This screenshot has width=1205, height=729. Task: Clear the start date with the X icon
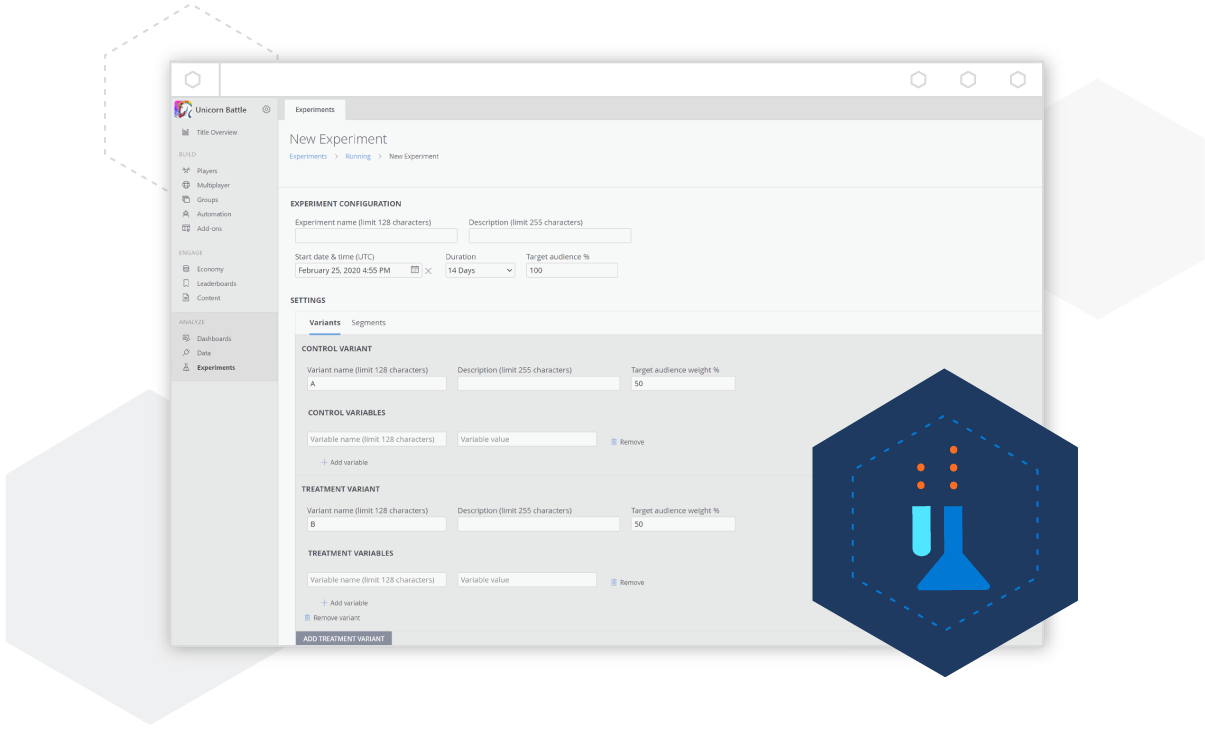(x=429, y=271)
